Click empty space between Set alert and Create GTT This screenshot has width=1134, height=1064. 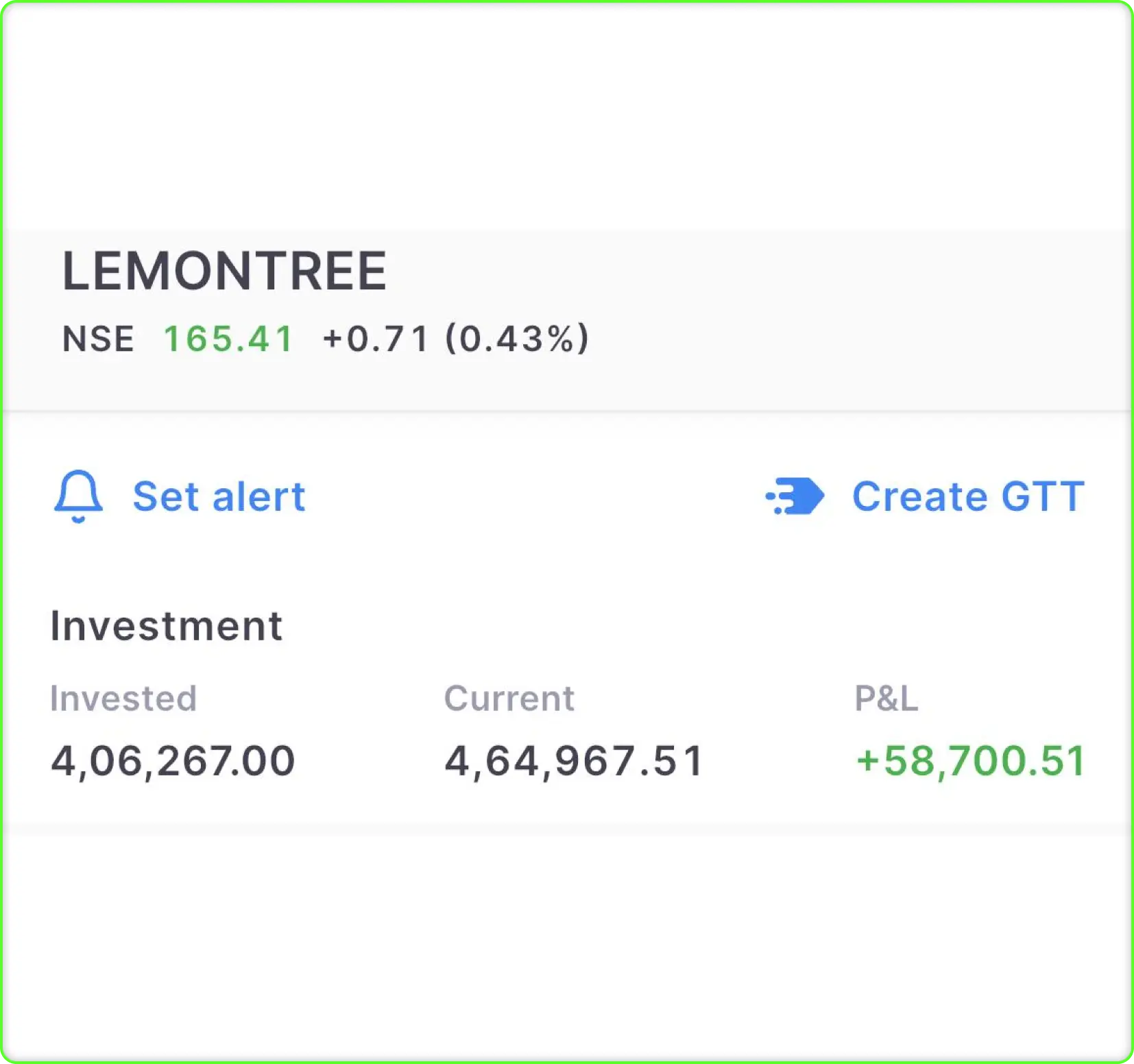click(535, 496)
